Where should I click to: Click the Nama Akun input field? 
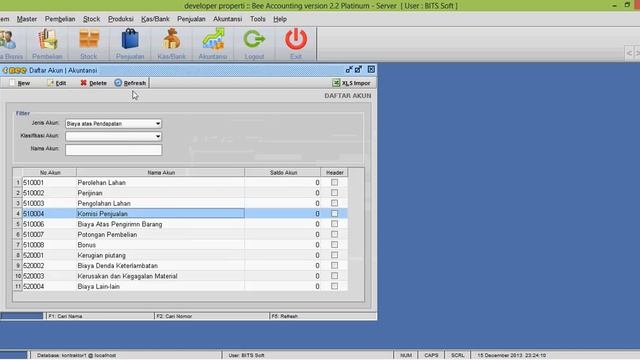pos(113,150)
